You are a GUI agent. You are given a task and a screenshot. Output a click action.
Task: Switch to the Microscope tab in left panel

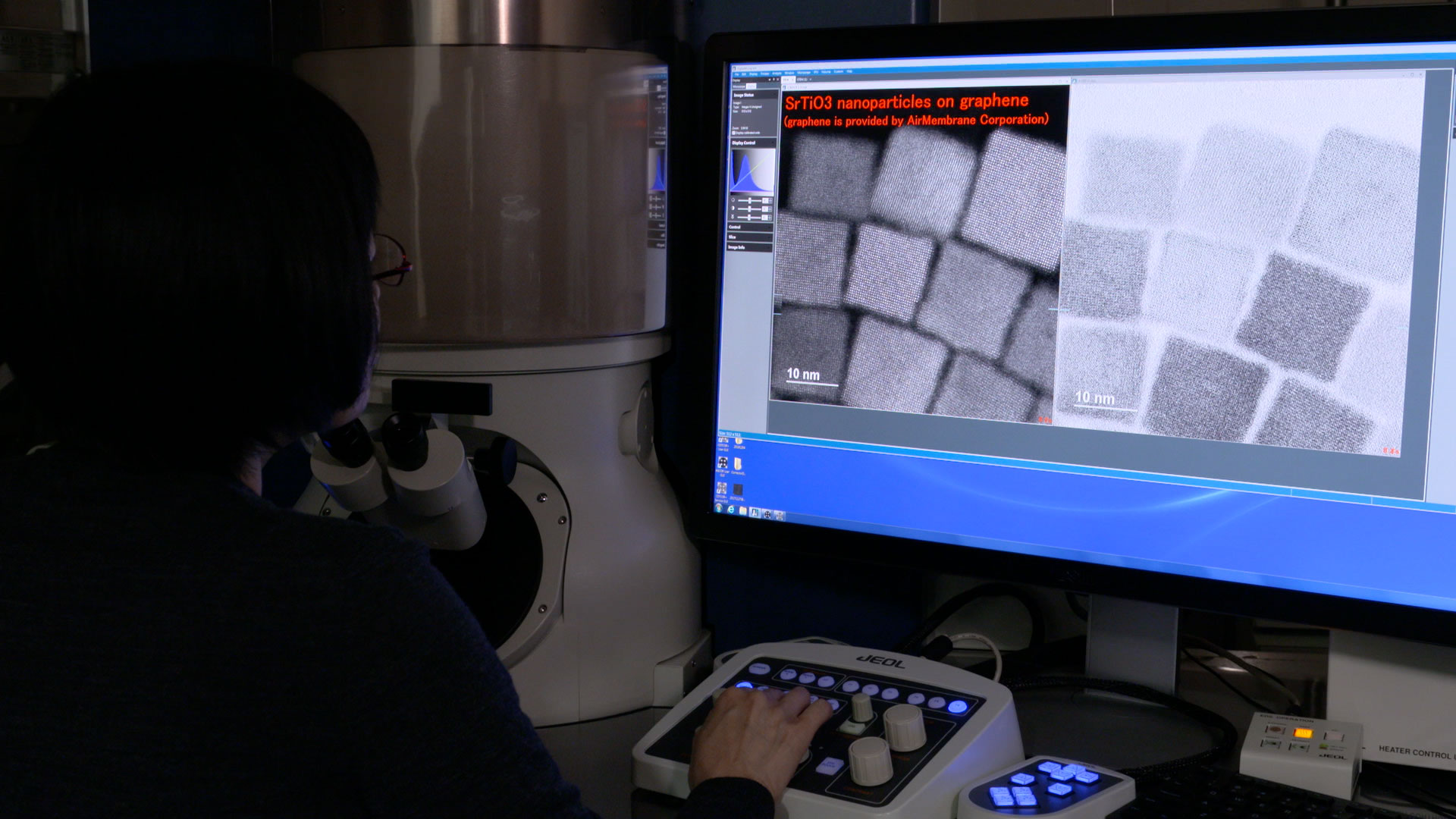pyautogui.click(x=739, y=86)
